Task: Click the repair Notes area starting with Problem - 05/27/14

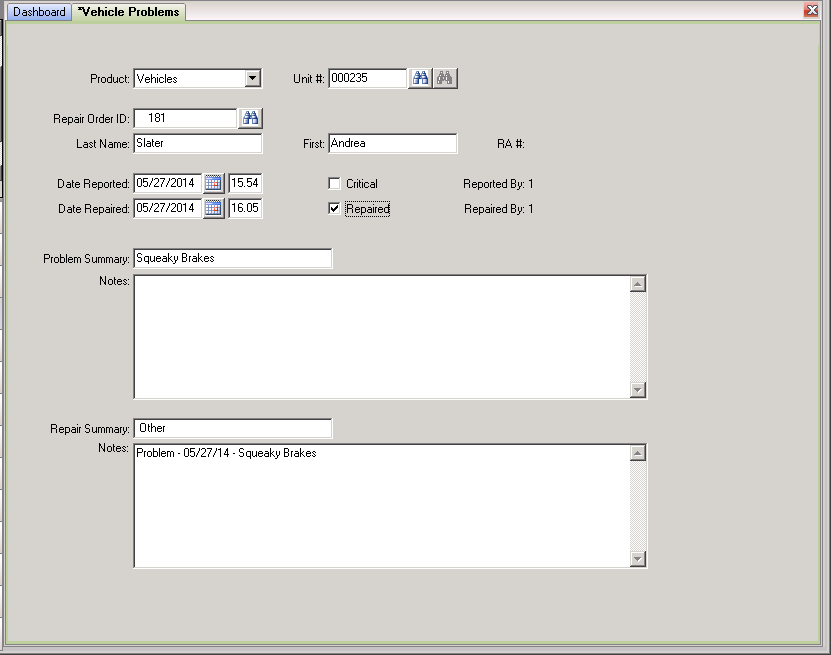Action: coord(382,506)
